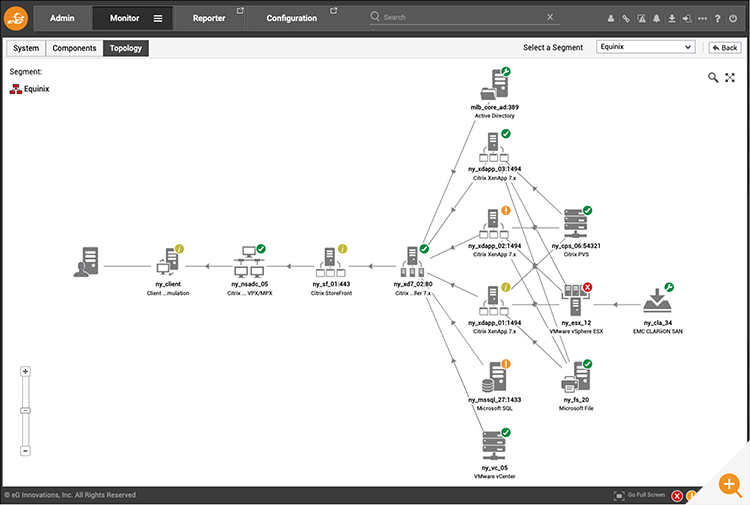The image size is (750, 505).
Task: Open the Admin menu
Action: pyautogui.click(x=62, y=18)
